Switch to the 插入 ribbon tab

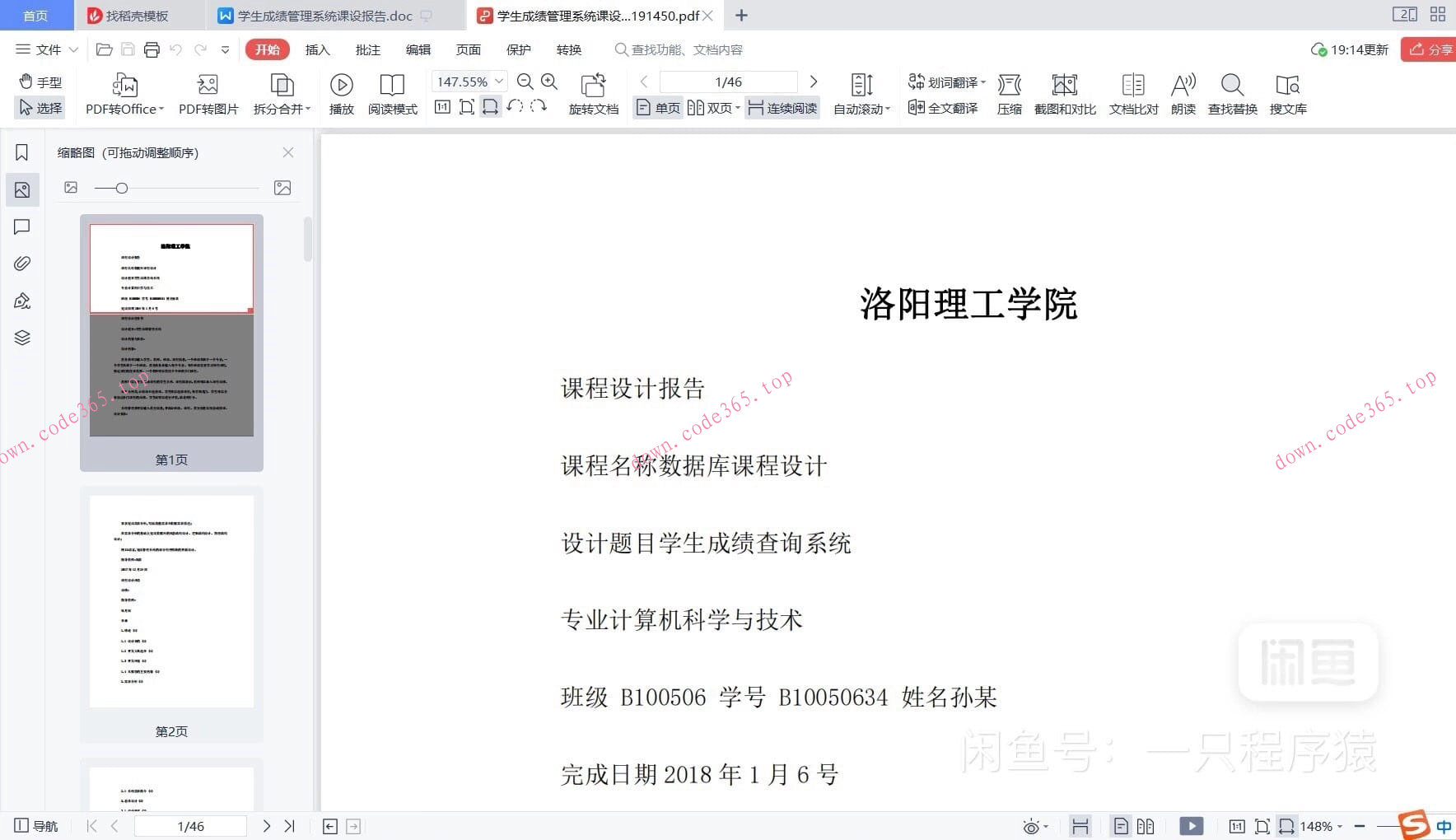click(x=318, y=49)
